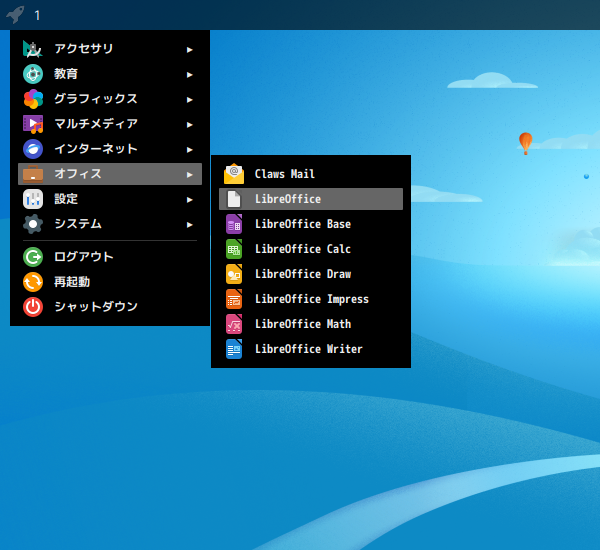Click the LibreOffice Impress orange icon
This screenshot has height=550, width=600.
(x=234, y=299)
